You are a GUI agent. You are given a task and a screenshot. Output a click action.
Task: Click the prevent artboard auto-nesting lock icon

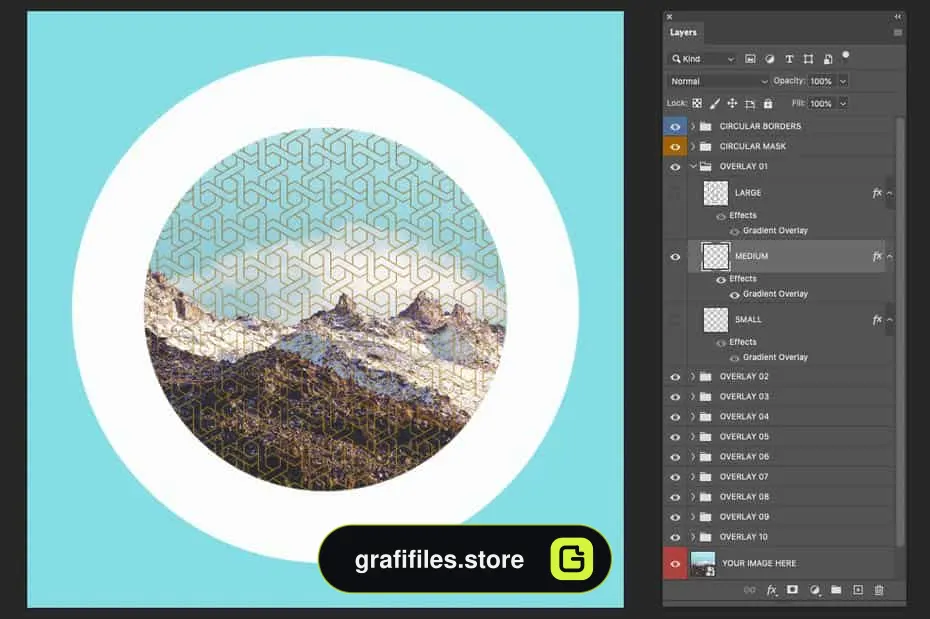[x=750, y=104]
